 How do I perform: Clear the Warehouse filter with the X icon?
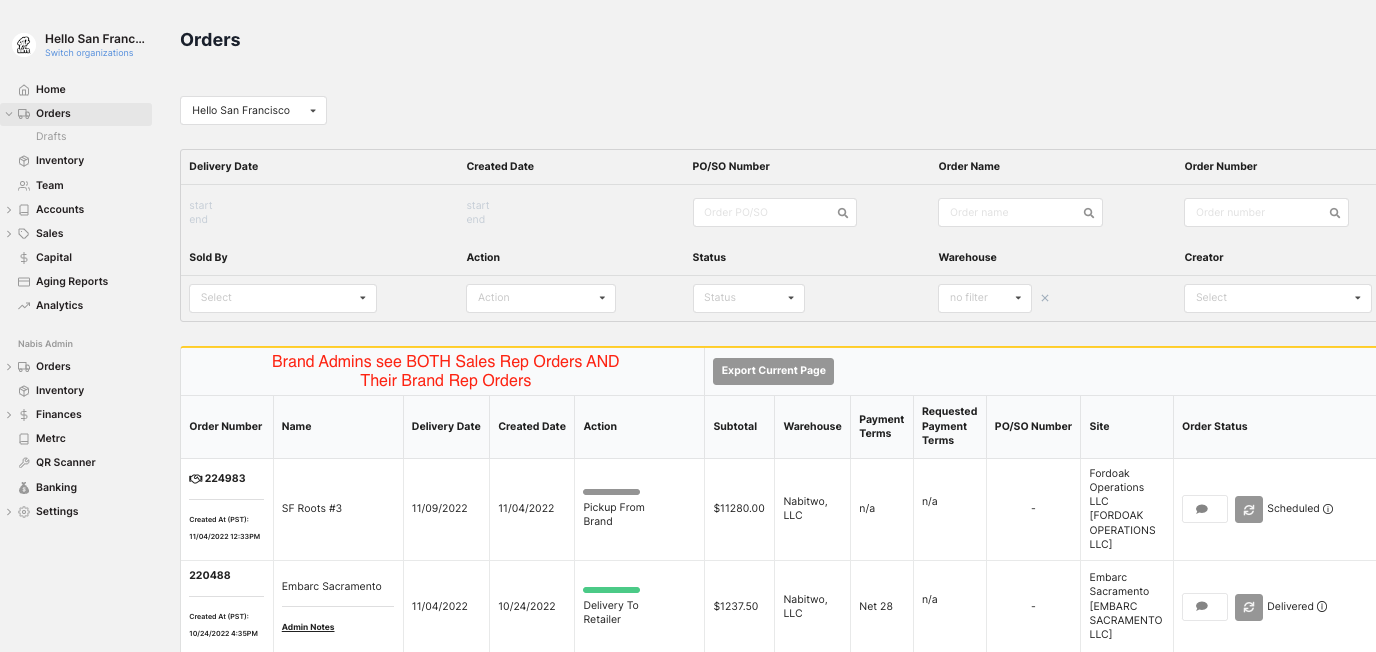[1045, 298]
